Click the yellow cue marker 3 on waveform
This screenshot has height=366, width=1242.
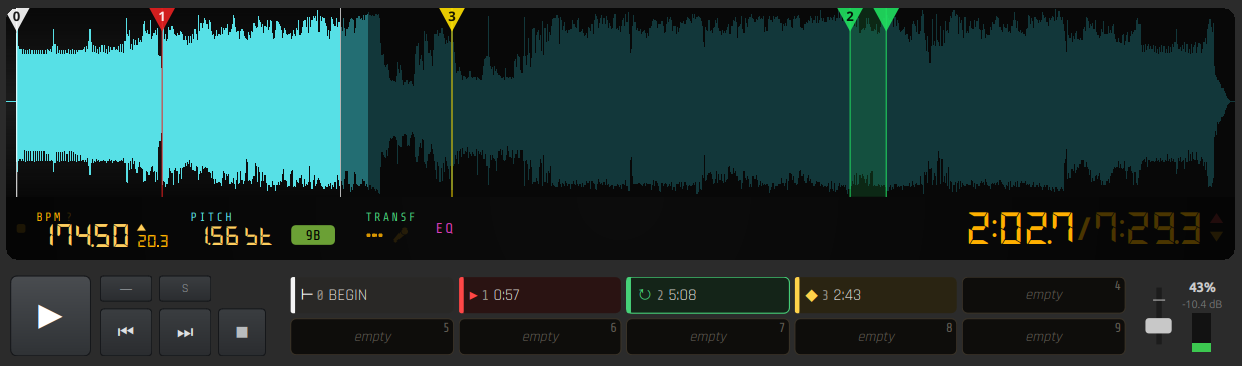point(452,17)
